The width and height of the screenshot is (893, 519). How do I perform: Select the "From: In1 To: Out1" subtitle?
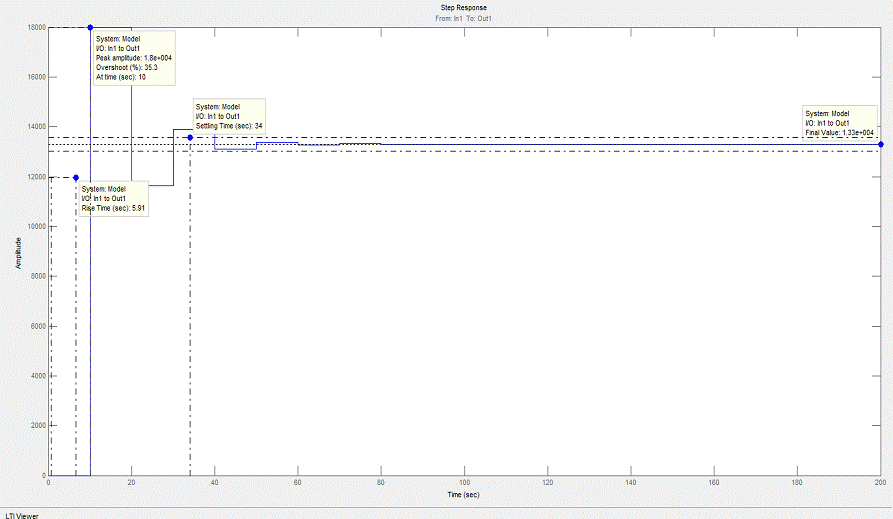463,18
